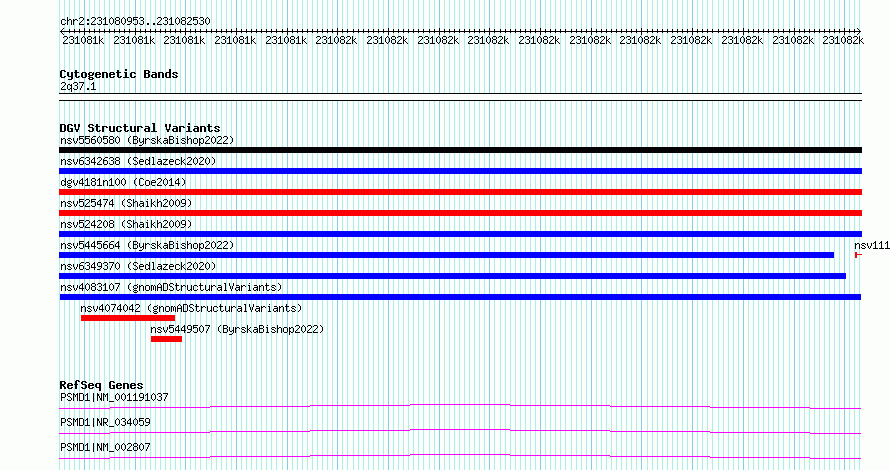Screen dimensions: 890x470
Task: Click the red dgv4181n100 variant bar
Action: pyautogui.click(x=460, y=192)
